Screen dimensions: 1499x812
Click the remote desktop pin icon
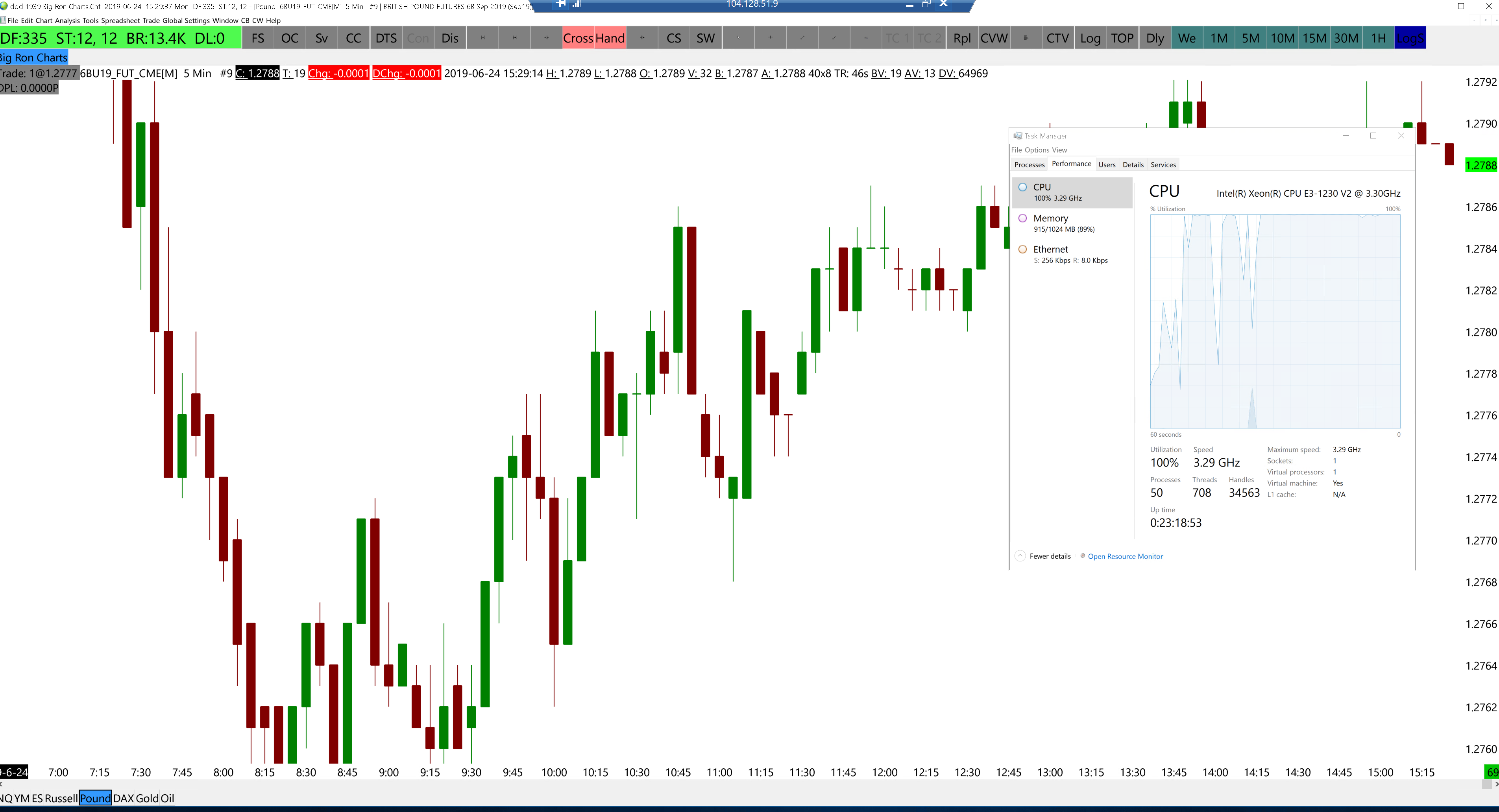(x=561, y=4)
